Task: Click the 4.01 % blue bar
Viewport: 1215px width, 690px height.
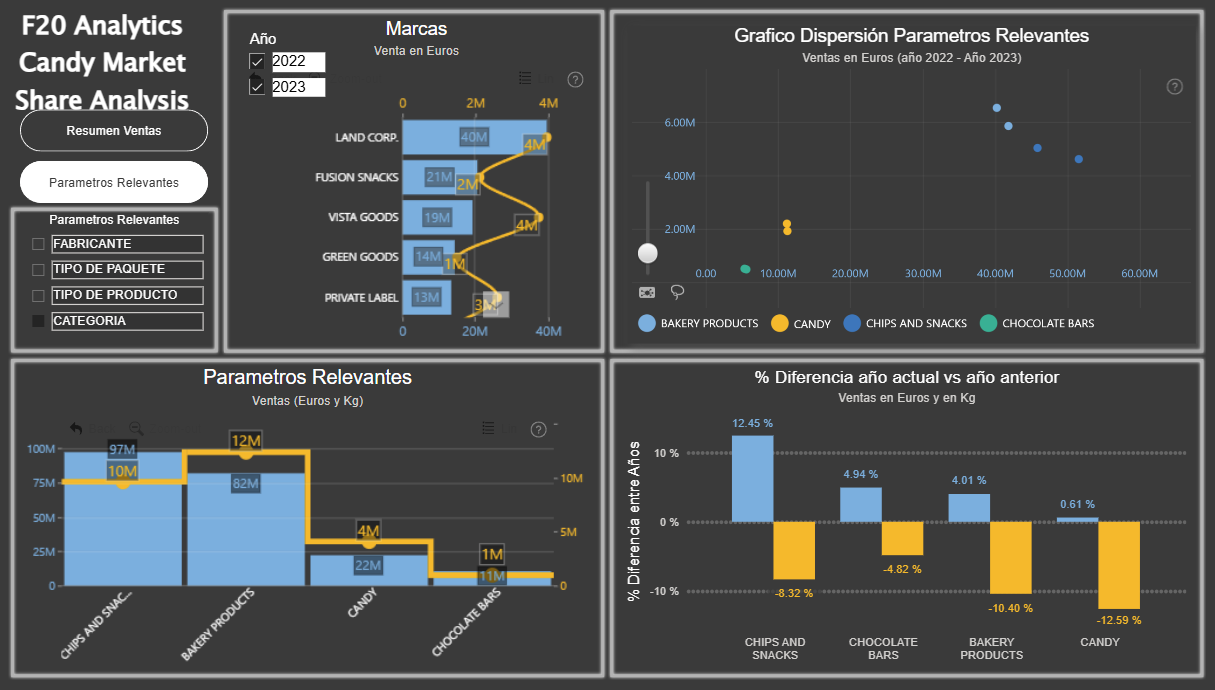Action: (x=969, y=508)
